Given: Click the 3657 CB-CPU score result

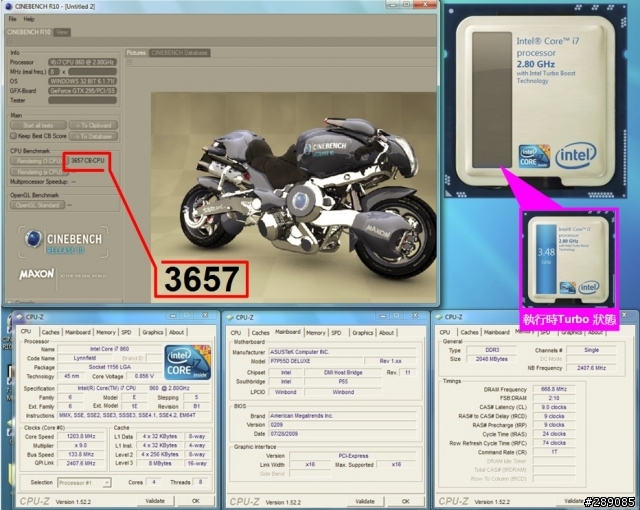Looking at the screenshot, I should click(x=87, y=160).
